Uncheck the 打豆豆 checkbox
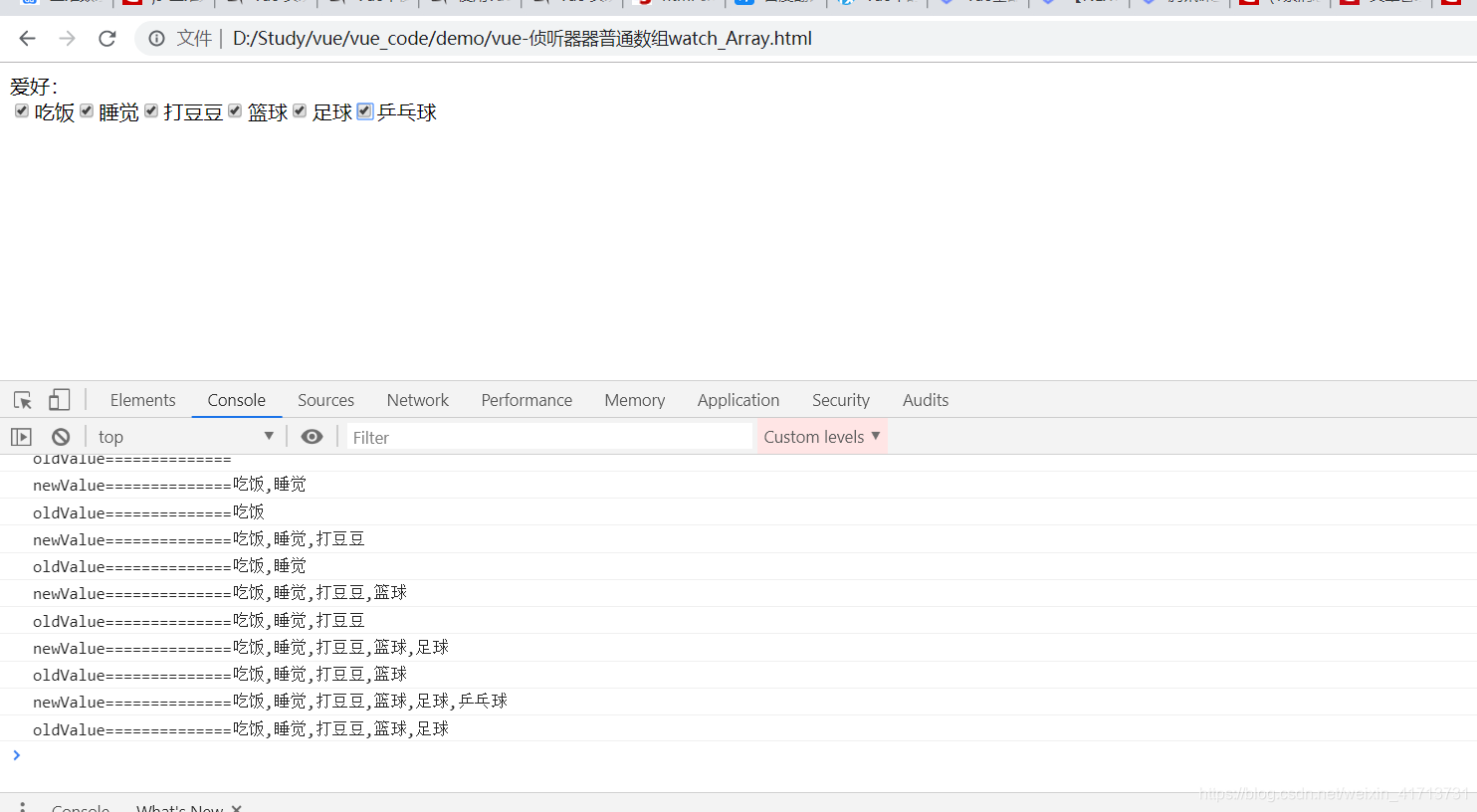Image resolution: width=1477 pixels, height=812 pixels. coord(151,110)
